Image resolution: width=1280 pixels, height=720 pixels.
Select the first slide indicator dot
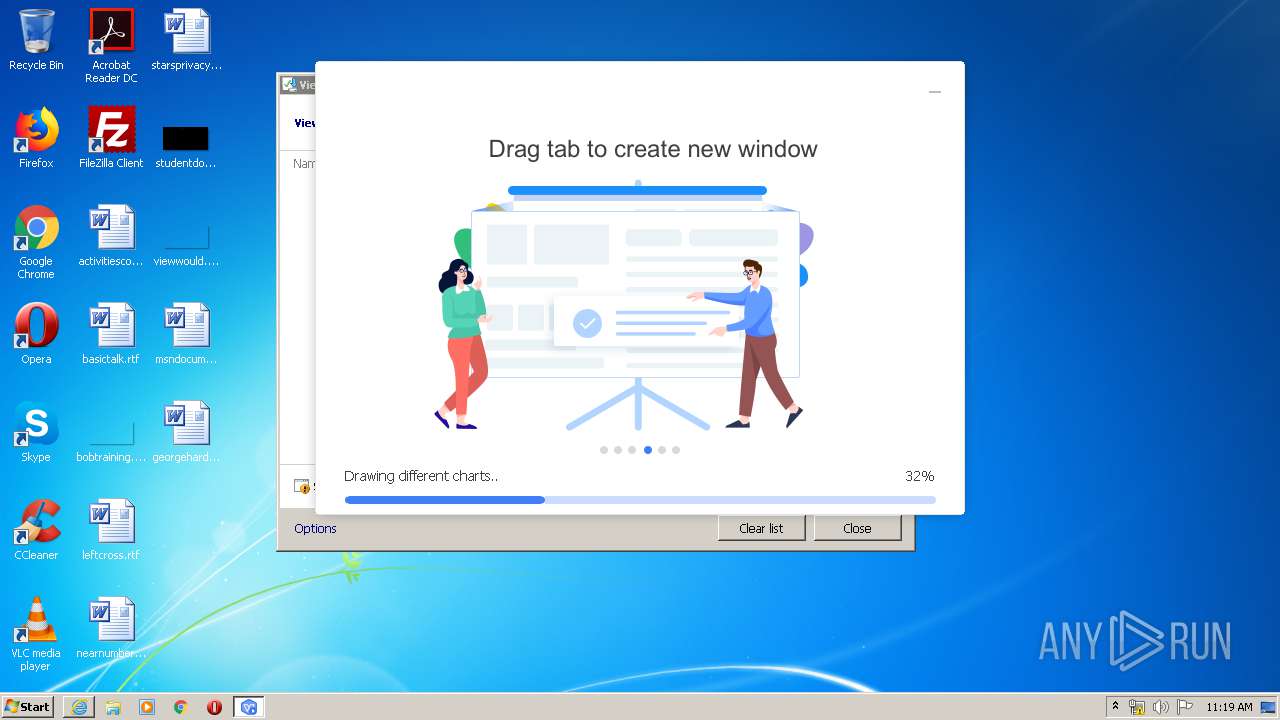click(x=604, y=450)
